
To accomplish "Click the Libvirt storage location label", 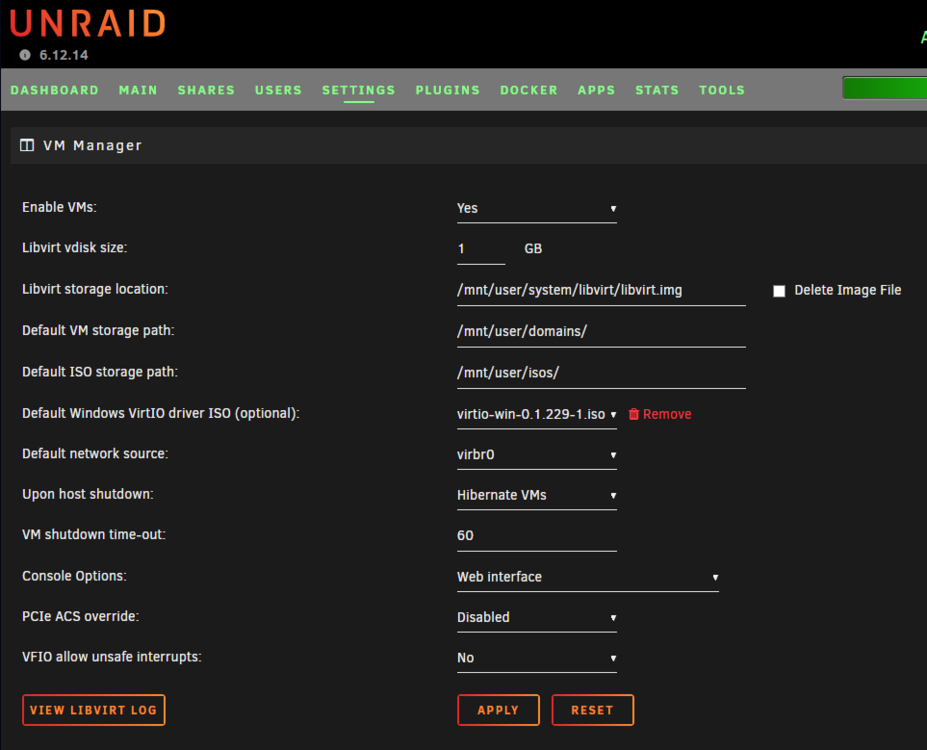I will 95,289.
